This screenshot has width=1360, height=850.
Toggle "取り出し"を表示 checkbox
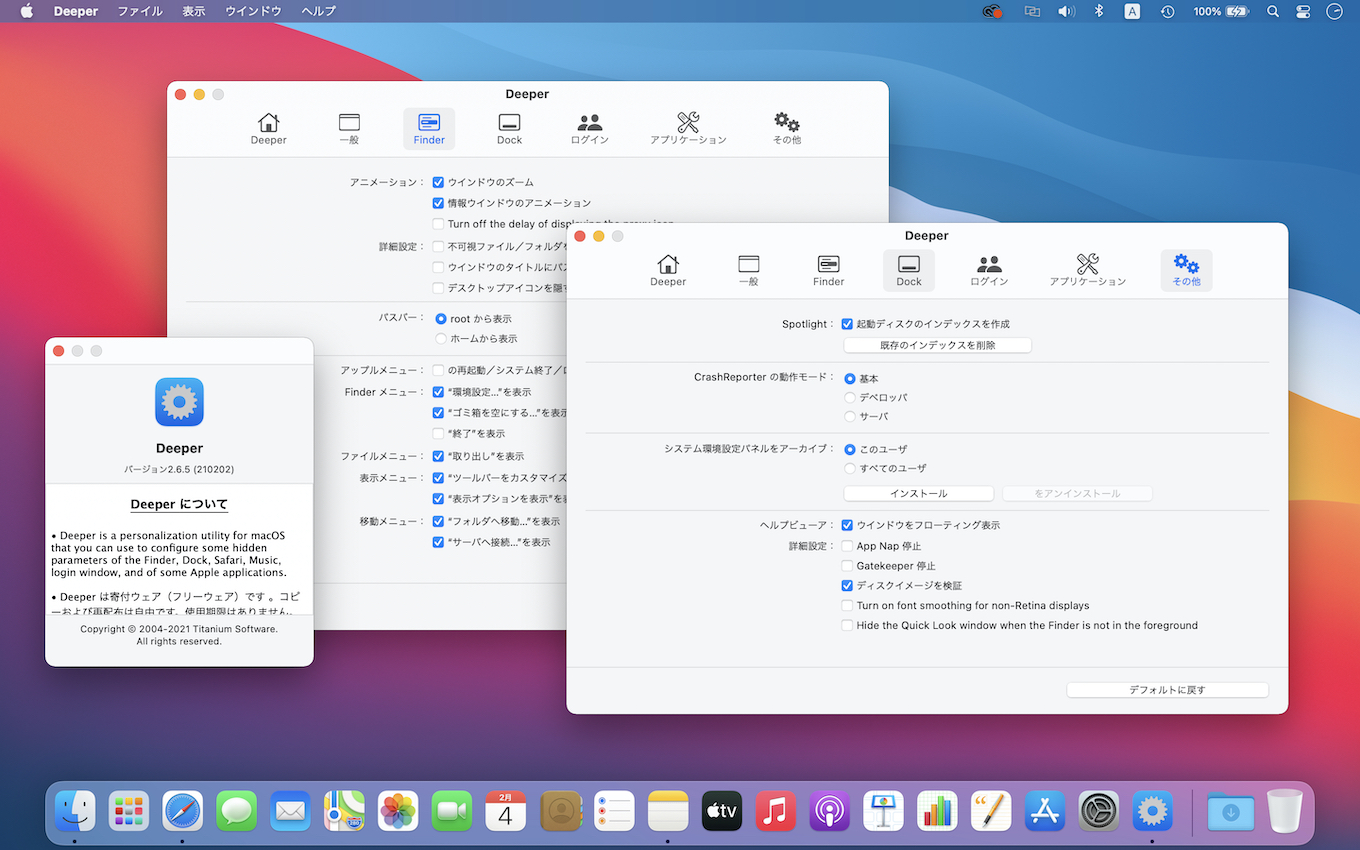(438, 456)
